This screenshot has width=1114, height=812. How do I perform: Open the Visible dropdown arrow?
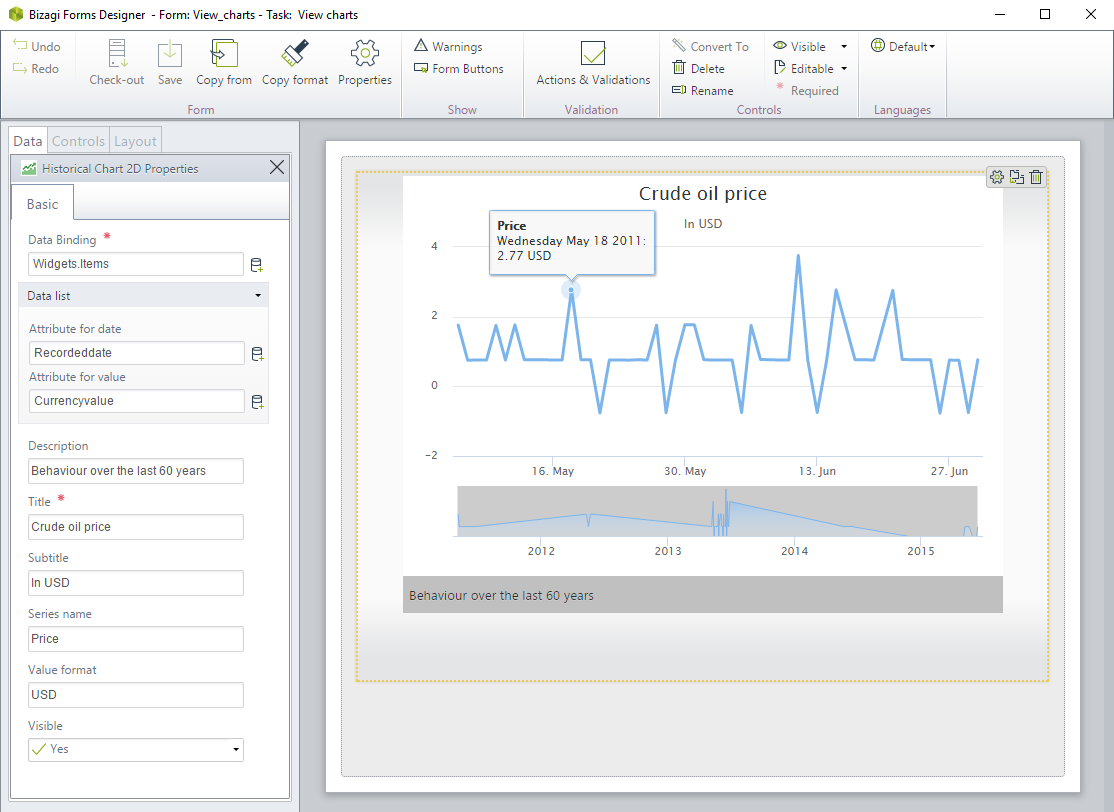click(x=844, y=47)
